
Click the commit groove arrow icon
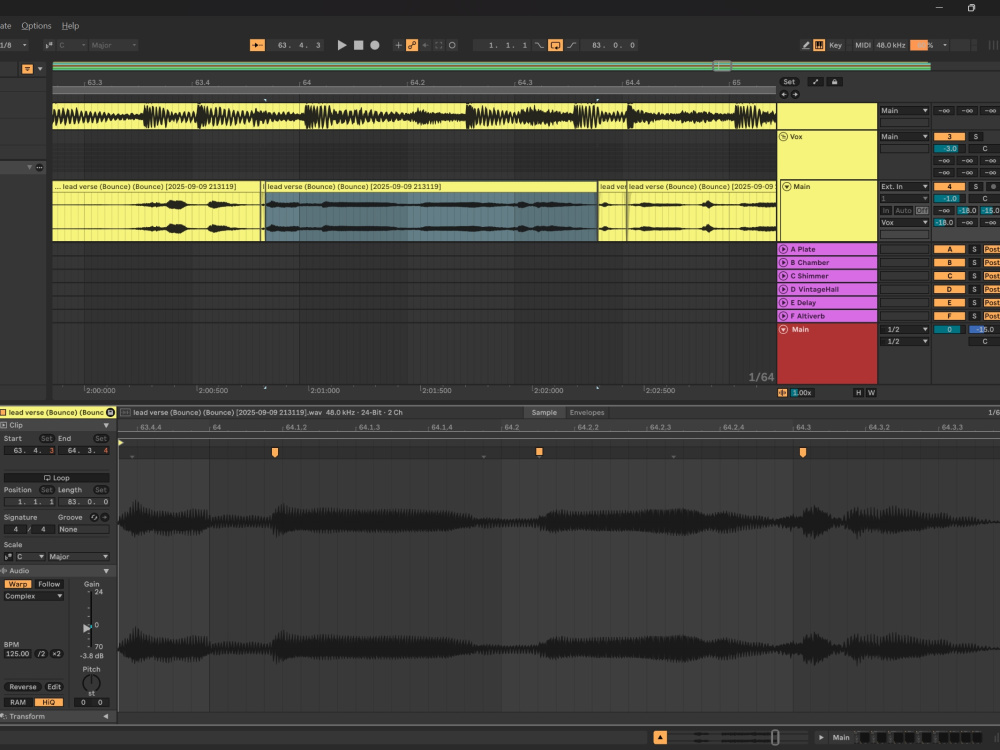coord(105,517)
